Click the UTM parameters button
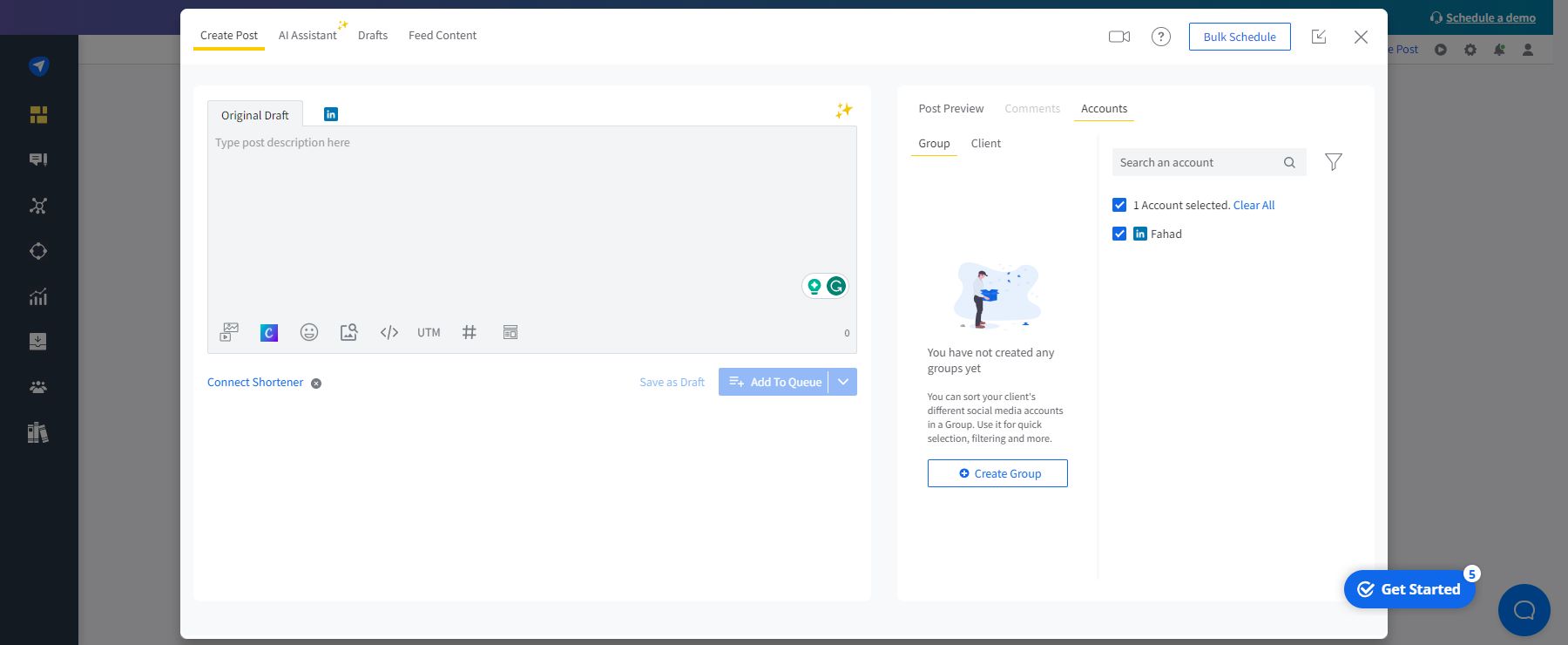The image size is (1568, 645). click(429, 332)
